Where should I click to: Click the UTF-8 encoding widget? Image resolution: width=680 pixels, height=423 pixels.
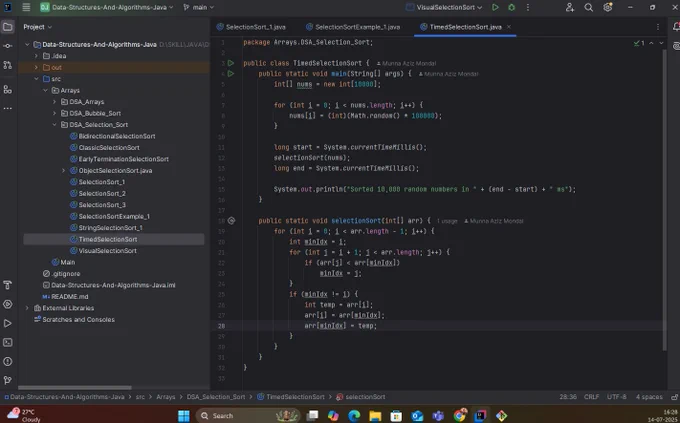click(617, 397)
